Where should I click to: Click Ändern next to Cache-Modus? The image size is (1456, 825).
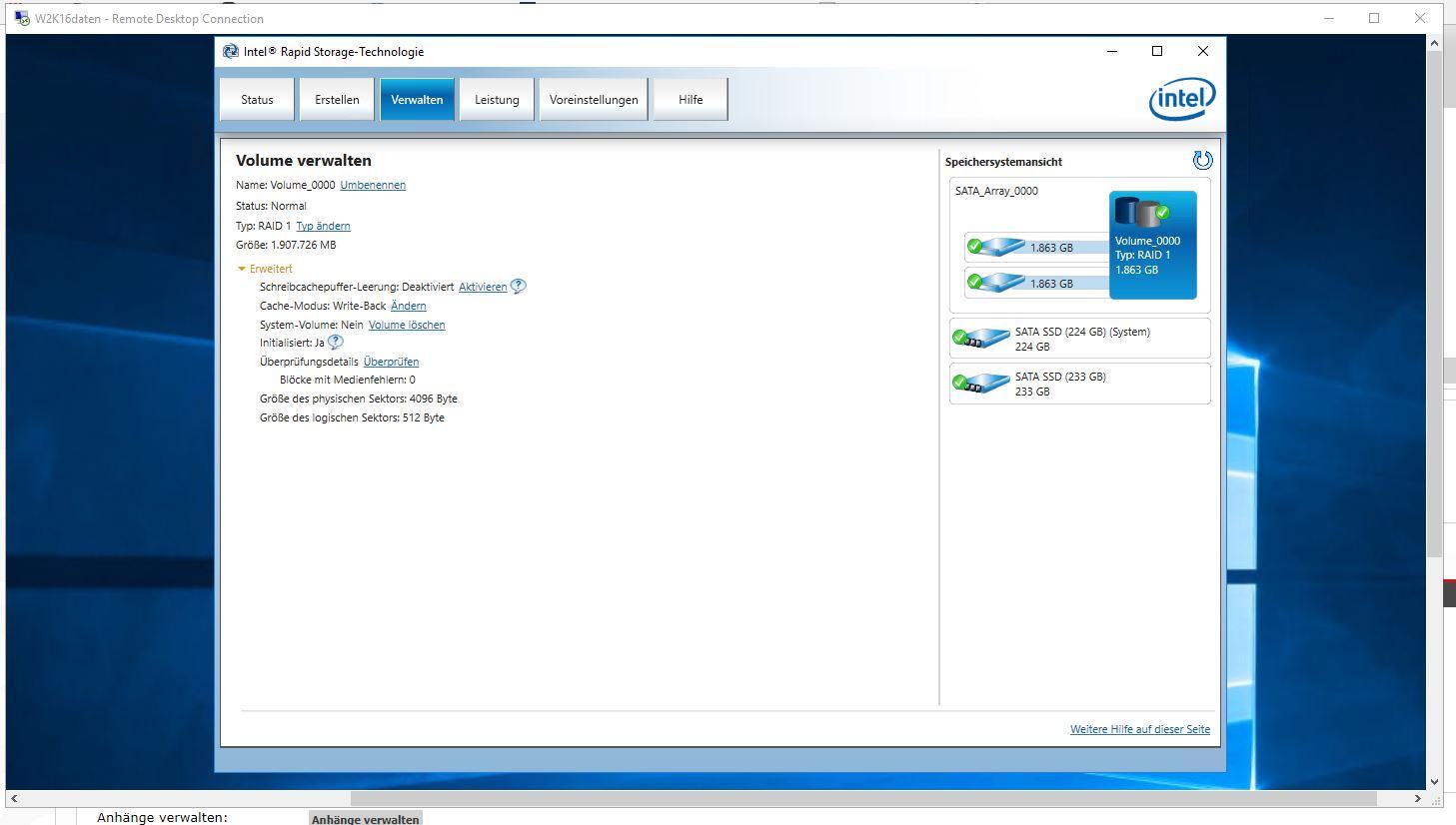click(409, 306)
